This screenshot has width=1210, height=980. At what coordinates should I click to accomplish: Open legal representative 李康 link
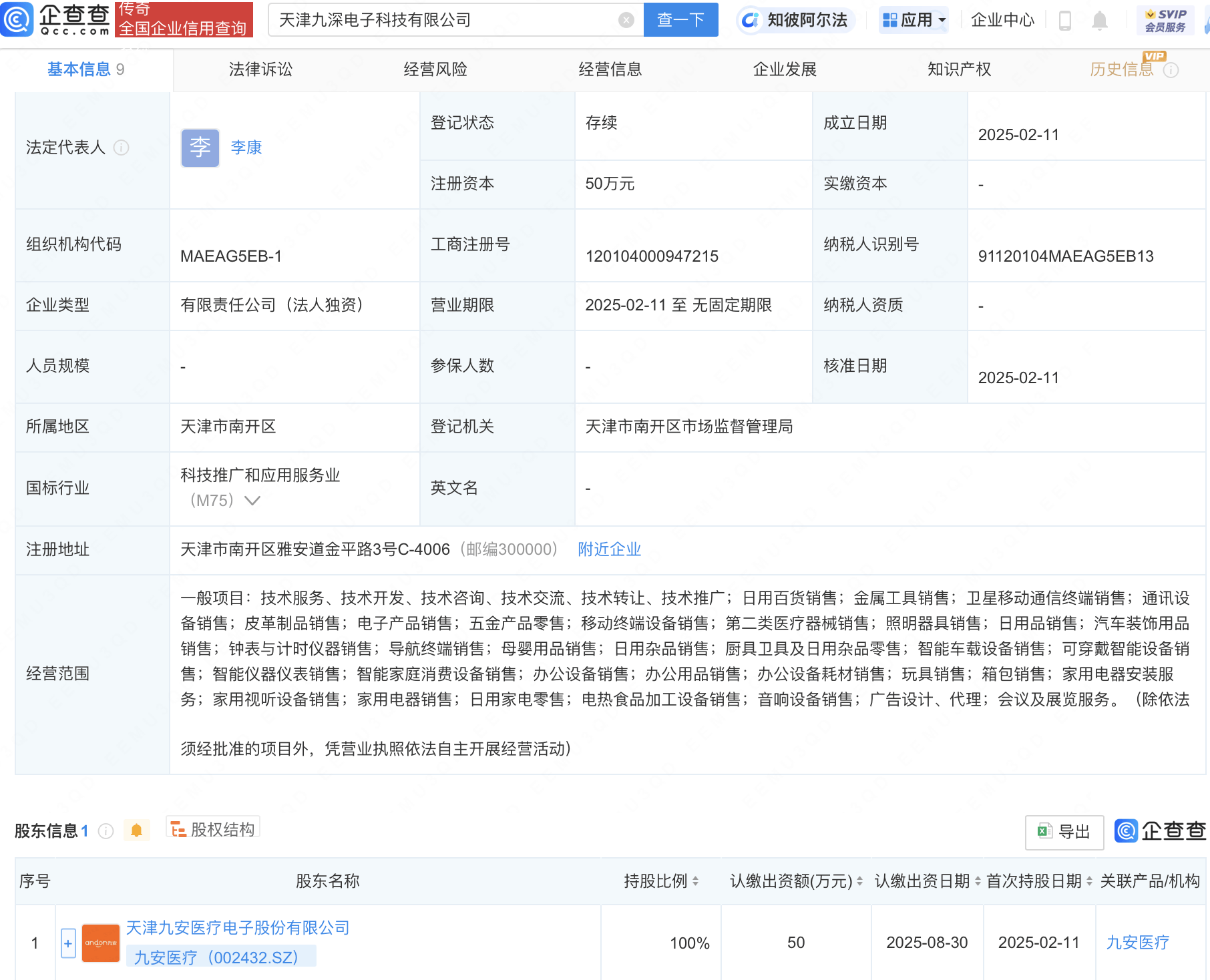246,148
